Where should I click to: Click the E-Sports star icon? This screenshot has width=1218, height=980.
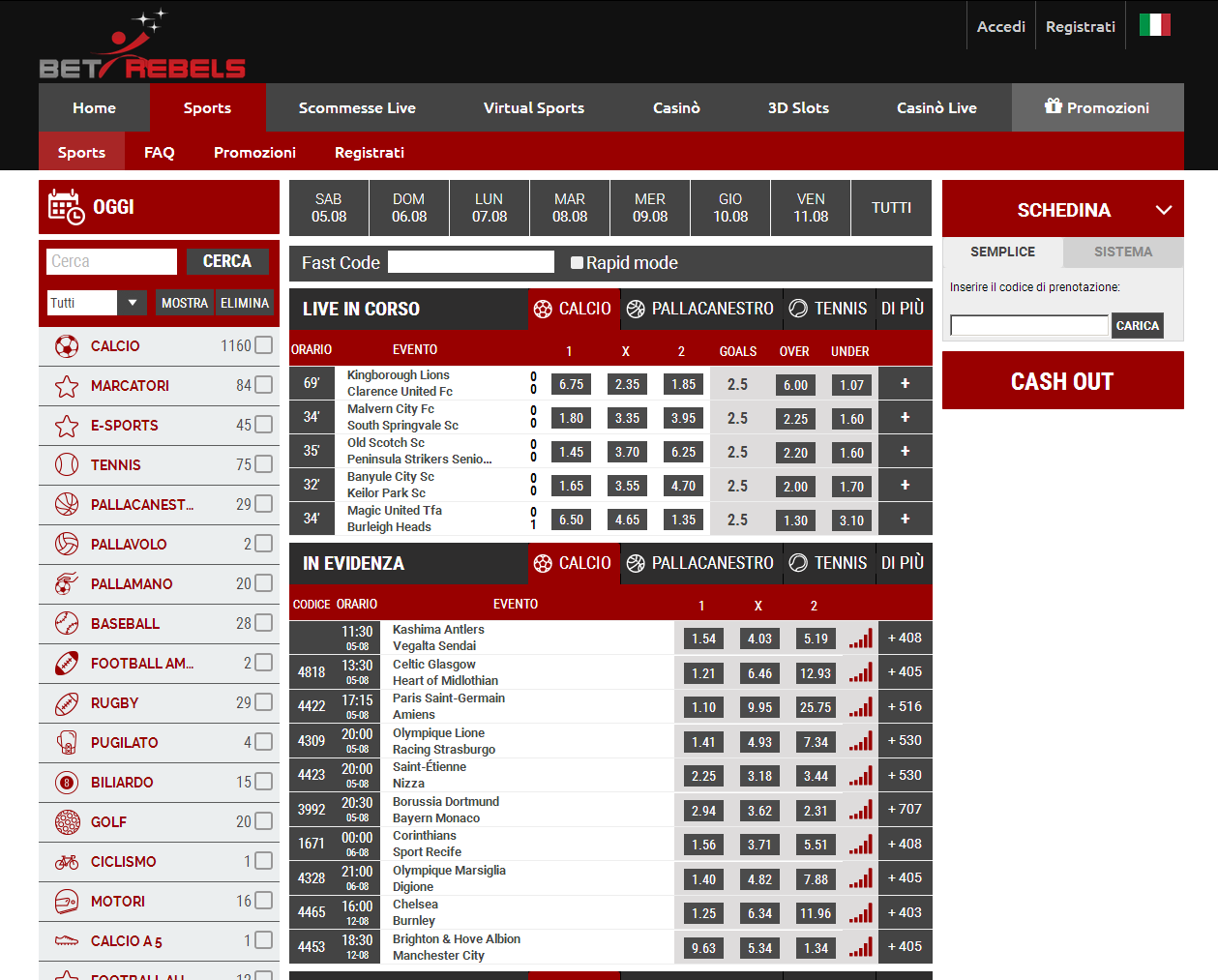[x=67, y=426]
